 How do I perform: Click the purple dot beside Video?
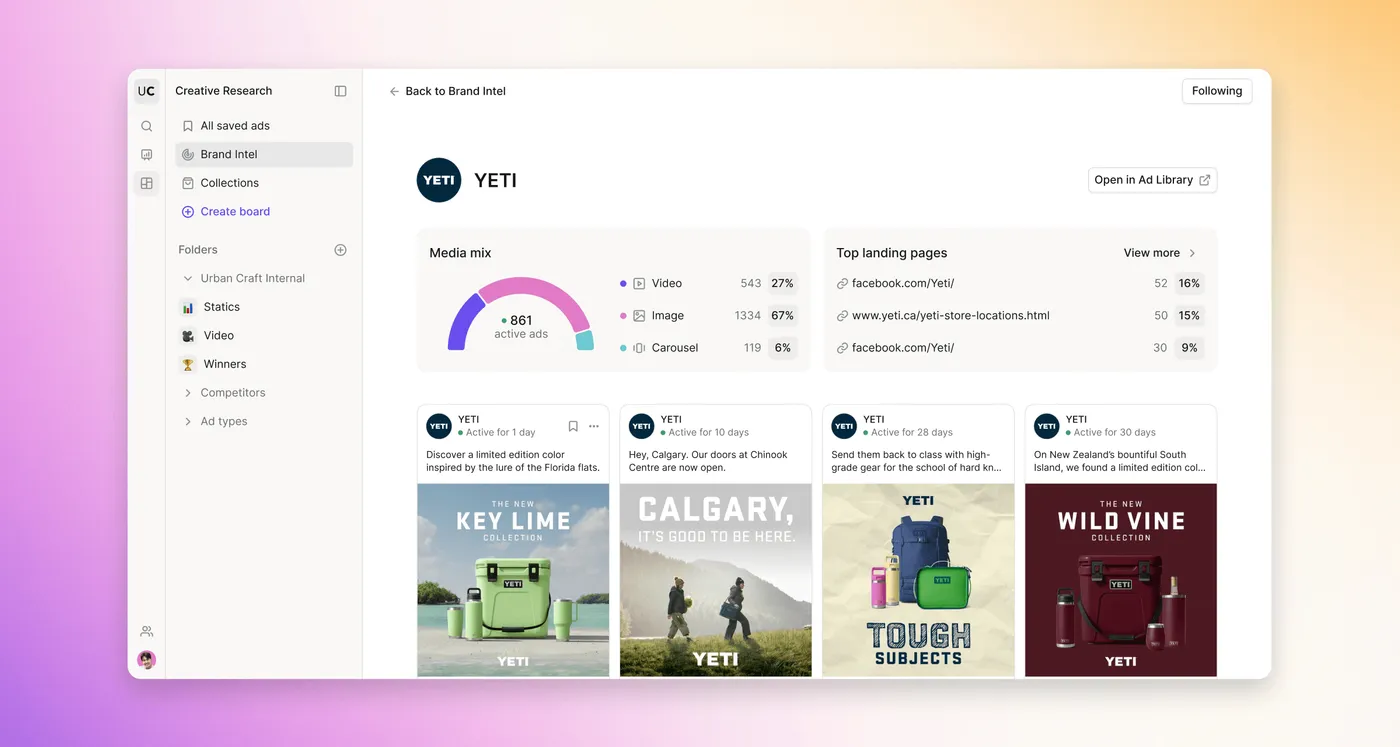click(623, 284)
